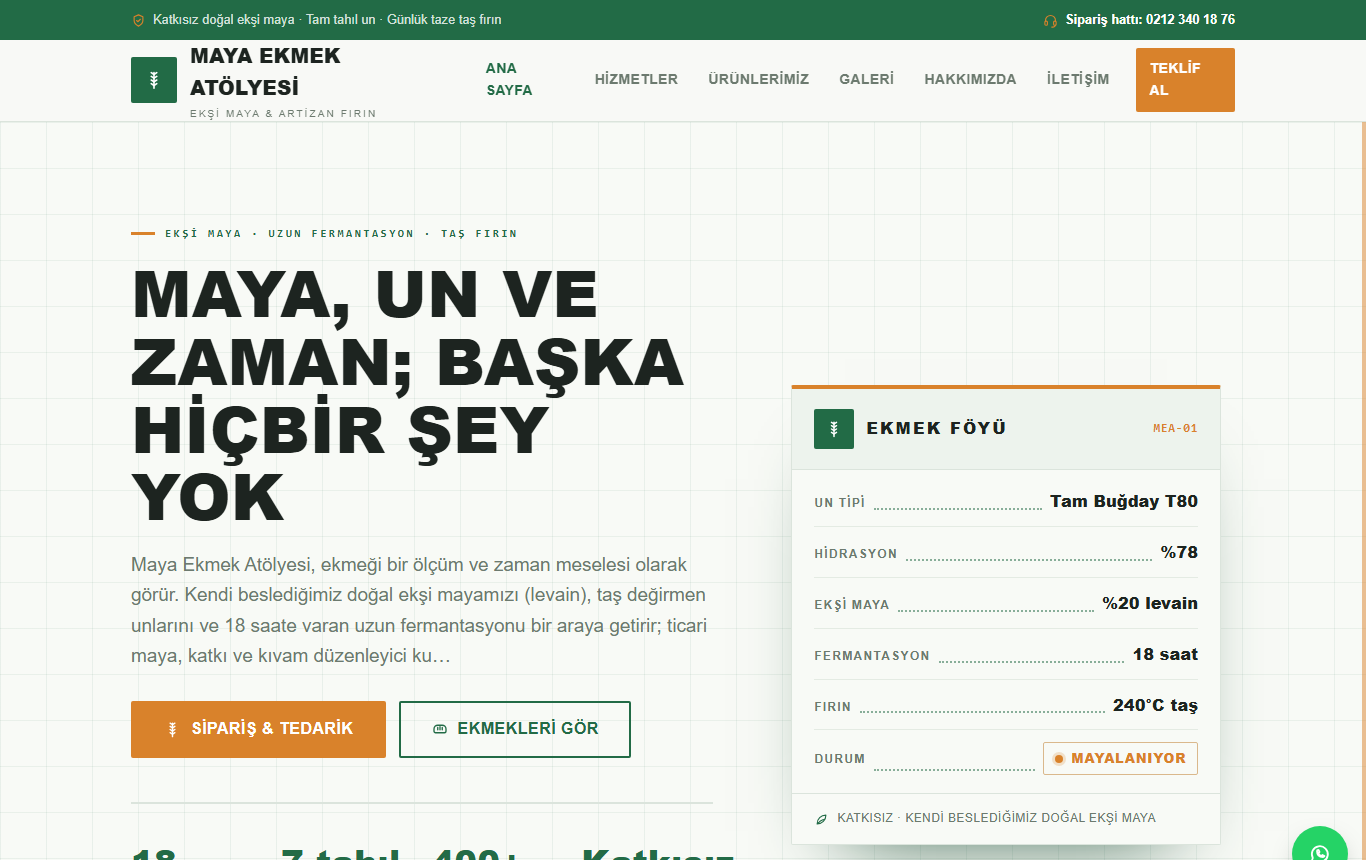1366x860 pixels.
Task: Click the Maya Ekmek Atölyesi brand name
Action: [265, 71]
